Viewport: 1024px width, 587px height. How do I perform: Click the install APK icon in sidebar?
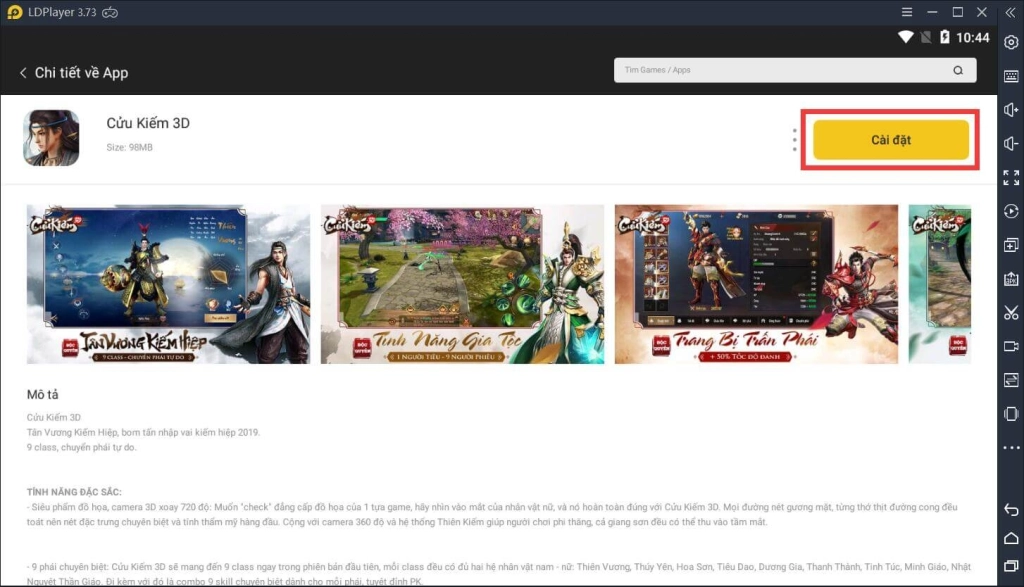click(1011, 279)
